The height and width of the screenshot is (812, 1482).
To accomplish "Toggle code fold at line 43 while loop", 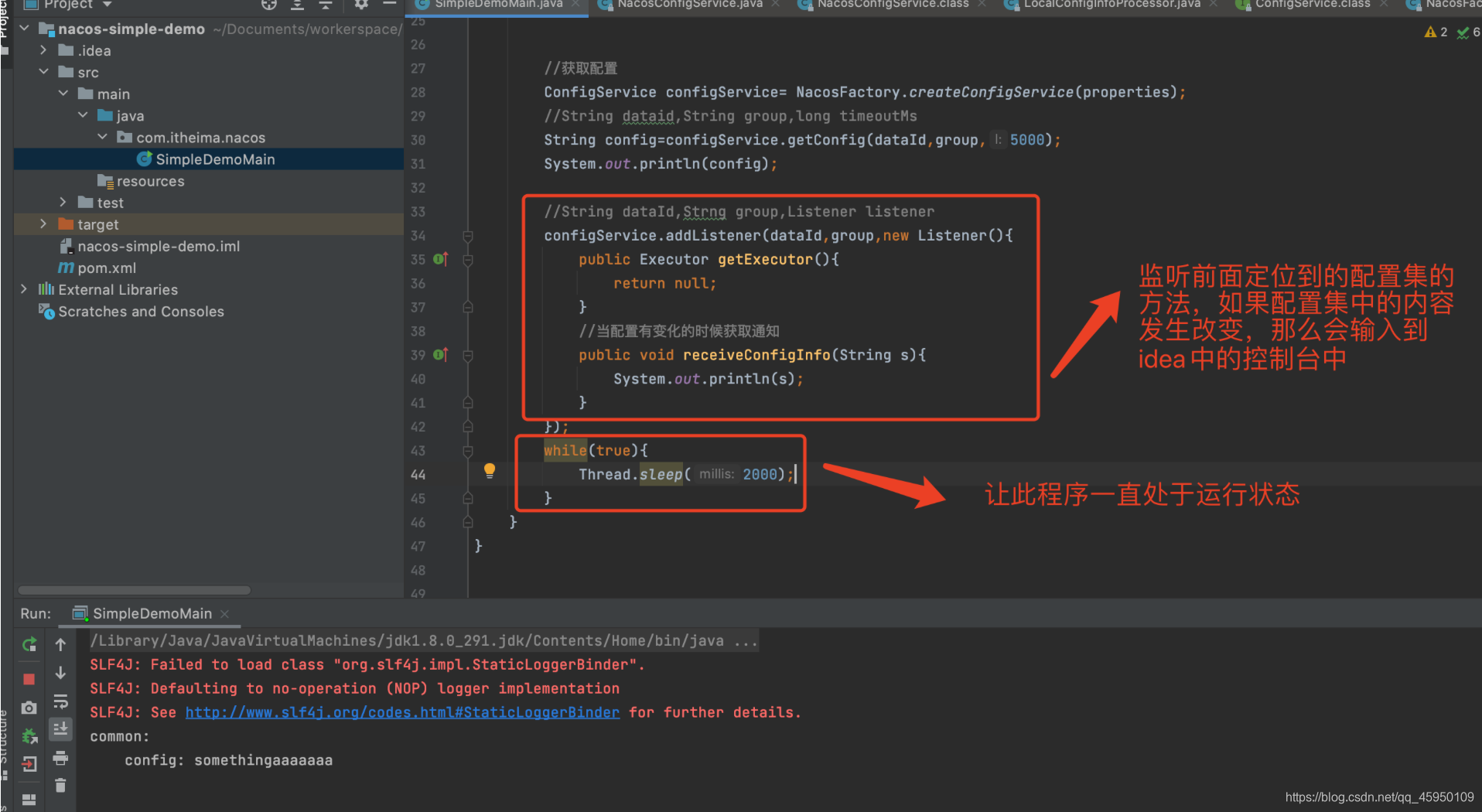I will (468, 451).
